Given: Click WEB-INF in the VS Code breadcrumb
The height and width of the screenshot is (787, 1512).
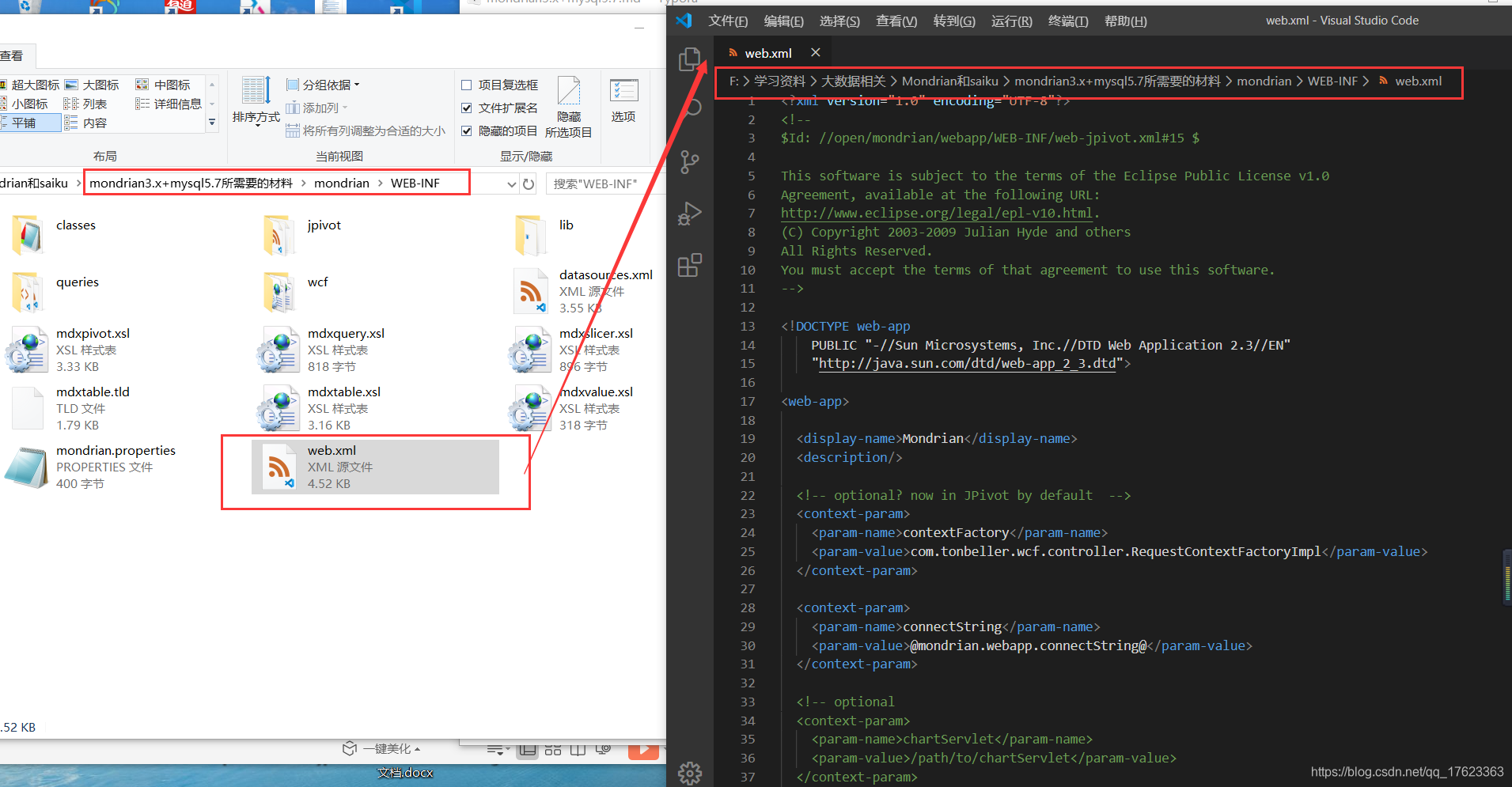Looking at the screenshot, I should pos(1332,81).
